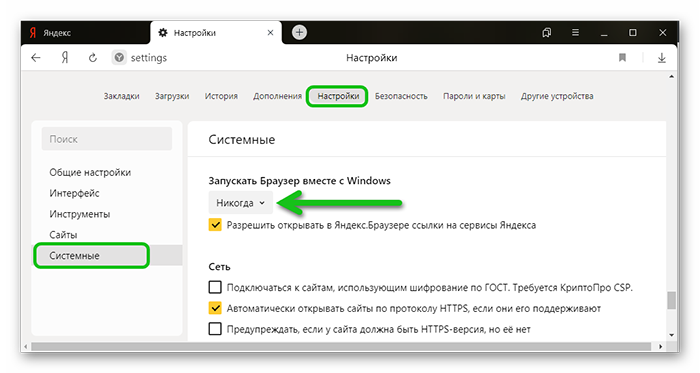Image resolution: width=700 pixels, height=373 pixels.
Task: Reload the page with the refresh icon
Action: (92, 58)
